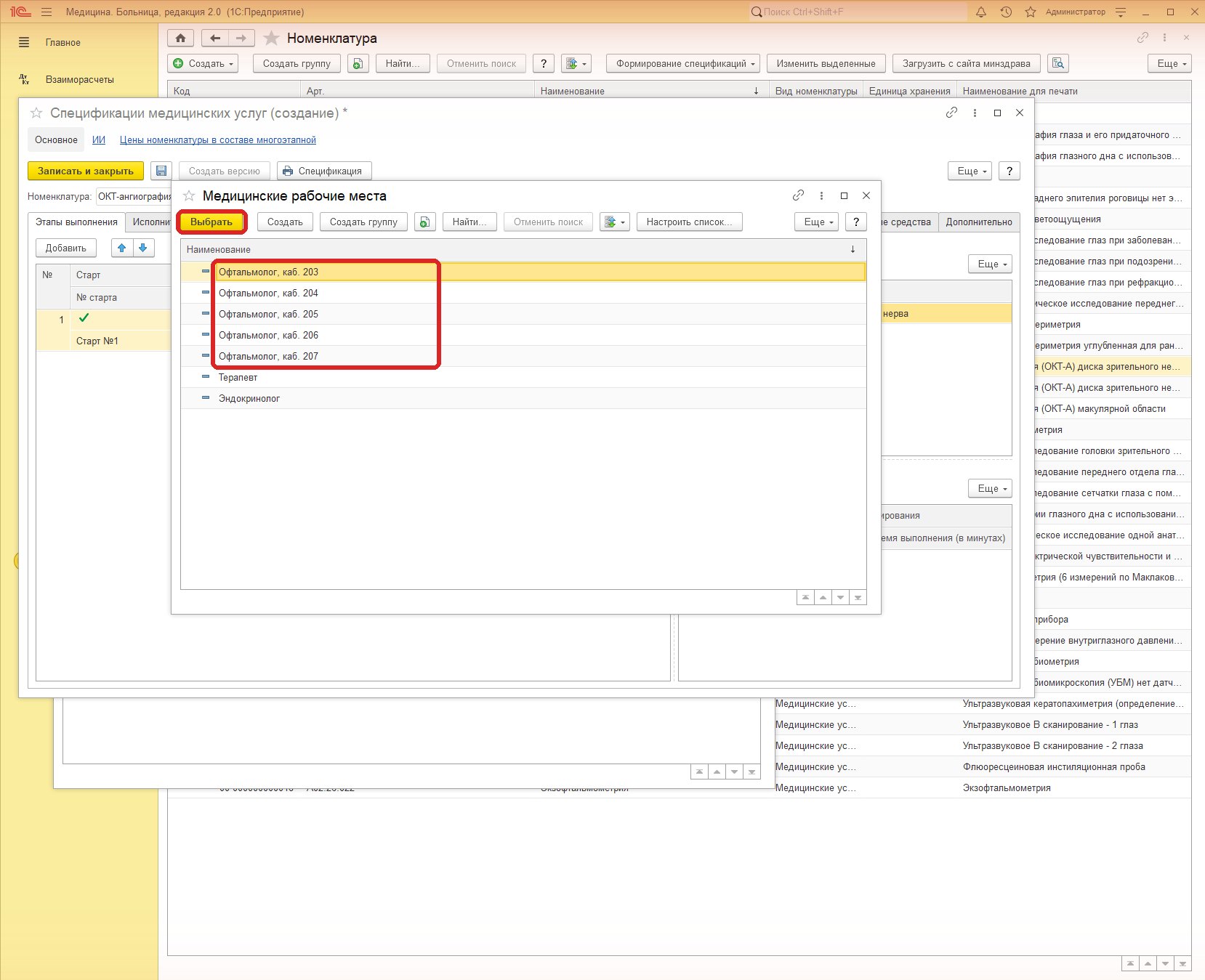Viewport: 1205px width, 980px height.
Task: Open the Еще dropdown in Номенклатура toolbar
Action: pyautogui.click(x=1170, y=63)
